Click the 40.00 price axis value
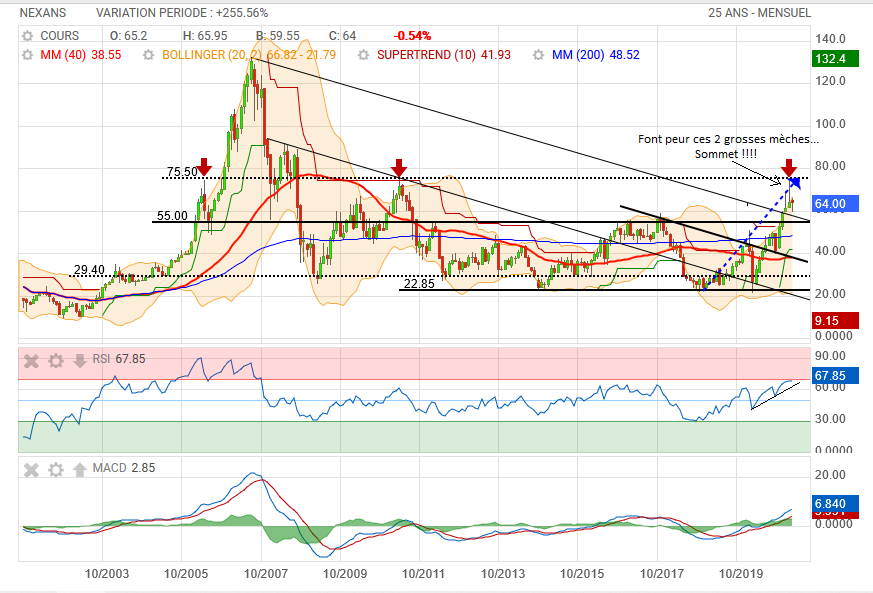Viewport: 873px width, 593px height. click(x=830, y=251)
